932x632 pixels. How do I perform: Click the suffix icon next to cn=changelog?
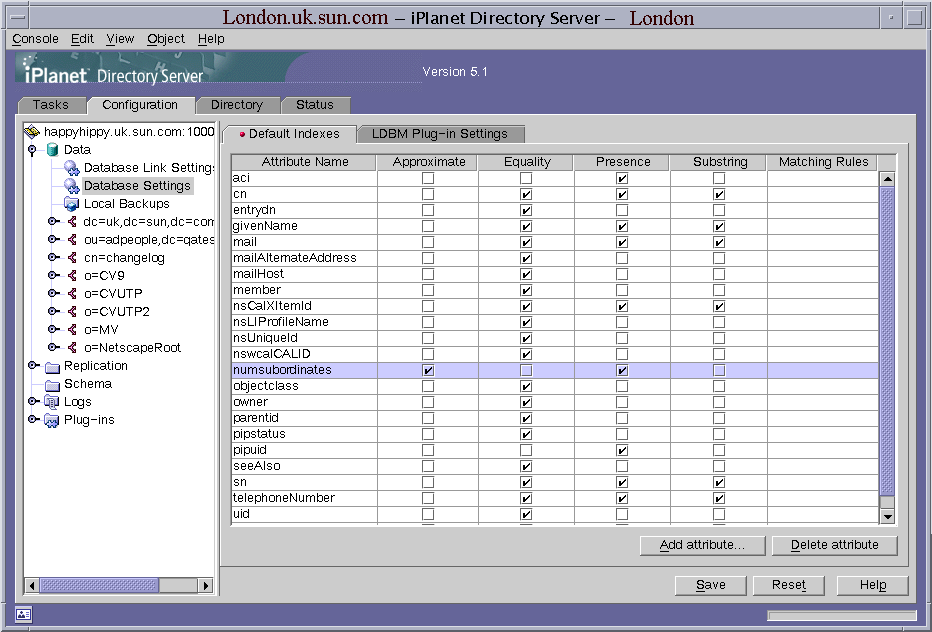pyautogui.click(x=72, y=257)
